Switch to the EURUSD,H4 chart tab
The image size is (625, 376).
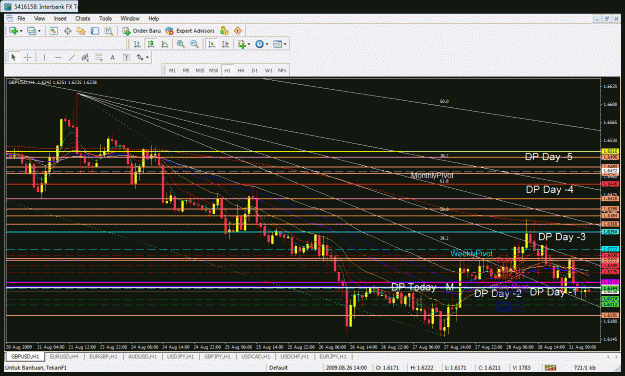[x=64, y=356]
